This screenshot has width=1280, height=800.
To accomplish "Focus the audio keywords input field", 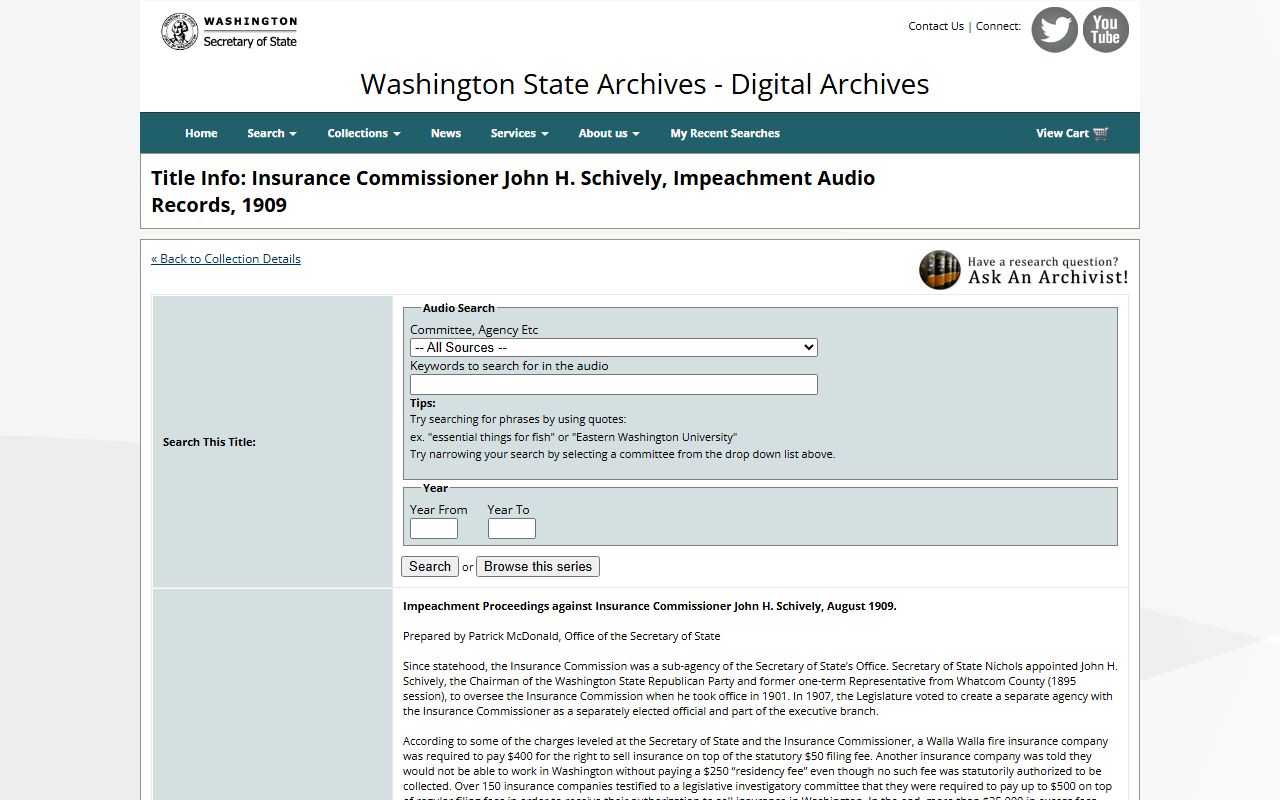I will pos(614,384).
